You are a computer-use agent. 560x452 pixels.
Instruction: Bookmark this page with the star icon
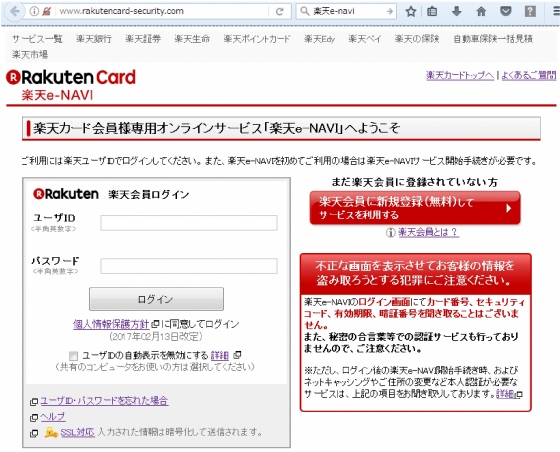(x=411, y=11)
